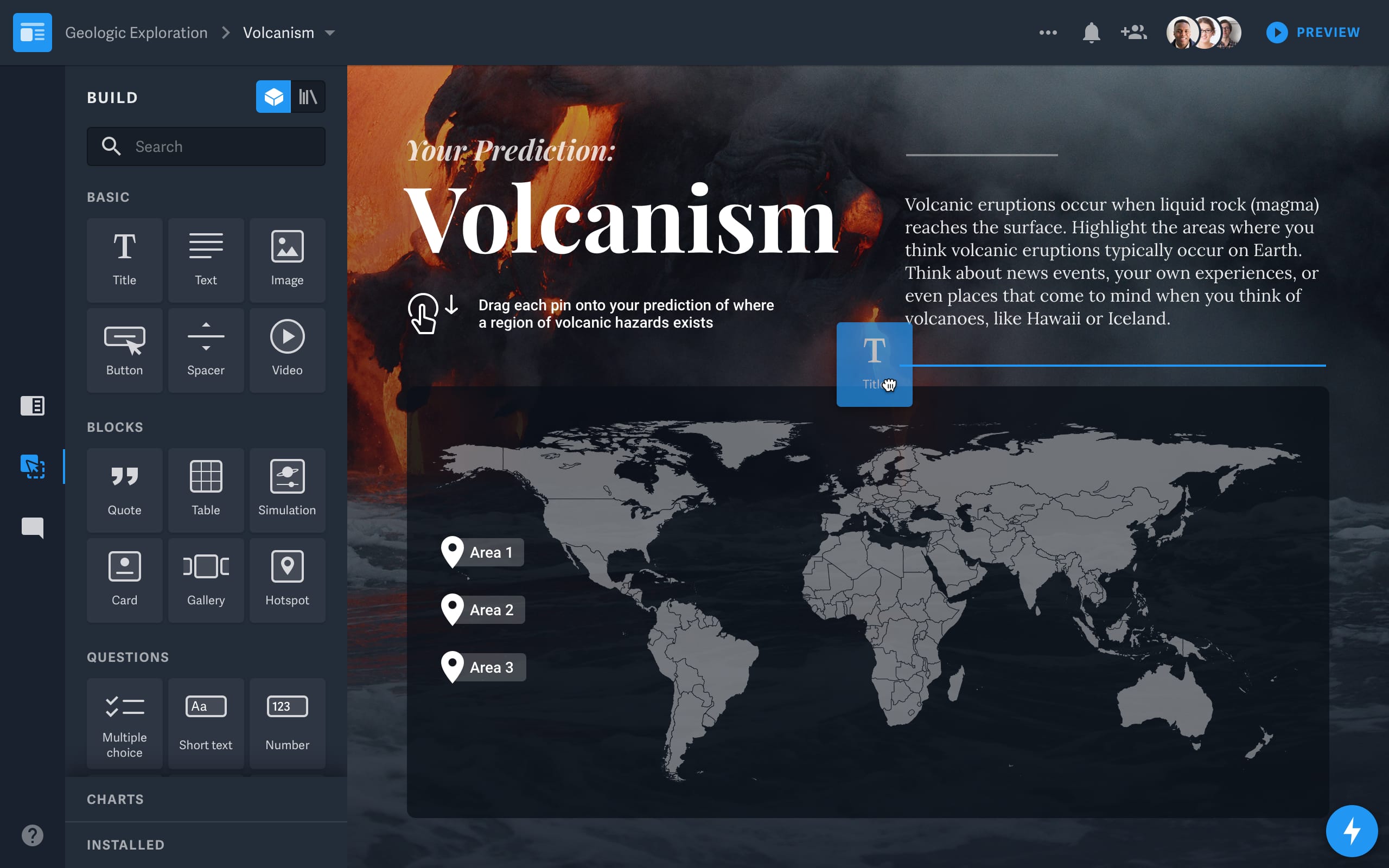Choose the Spacer element
Viewport: 1389px width, 868px height.
(206, 349)
